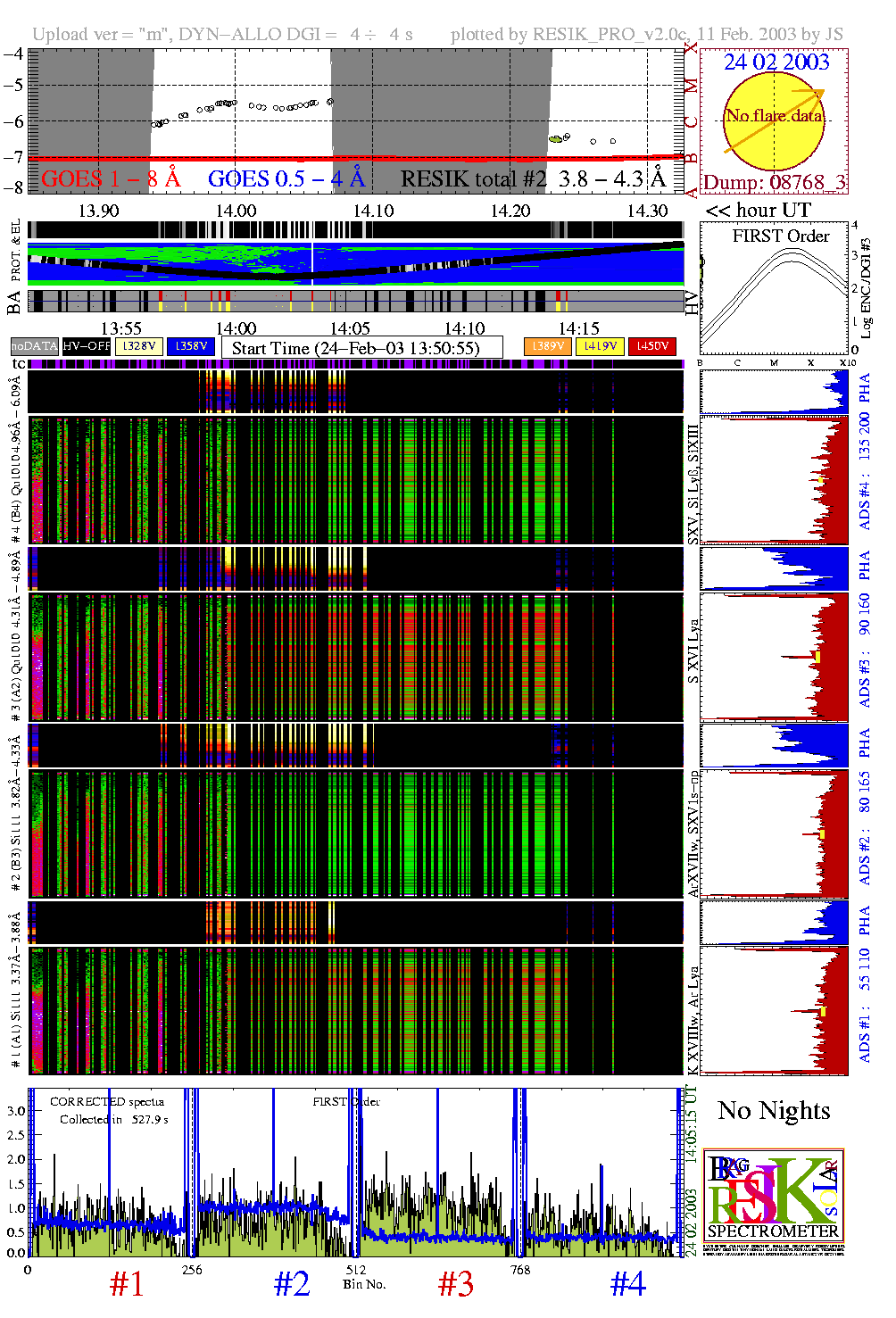Click the "<< hour UT" axis label
Viewport: 896px width, 1318px height.
tap(759, 211)
